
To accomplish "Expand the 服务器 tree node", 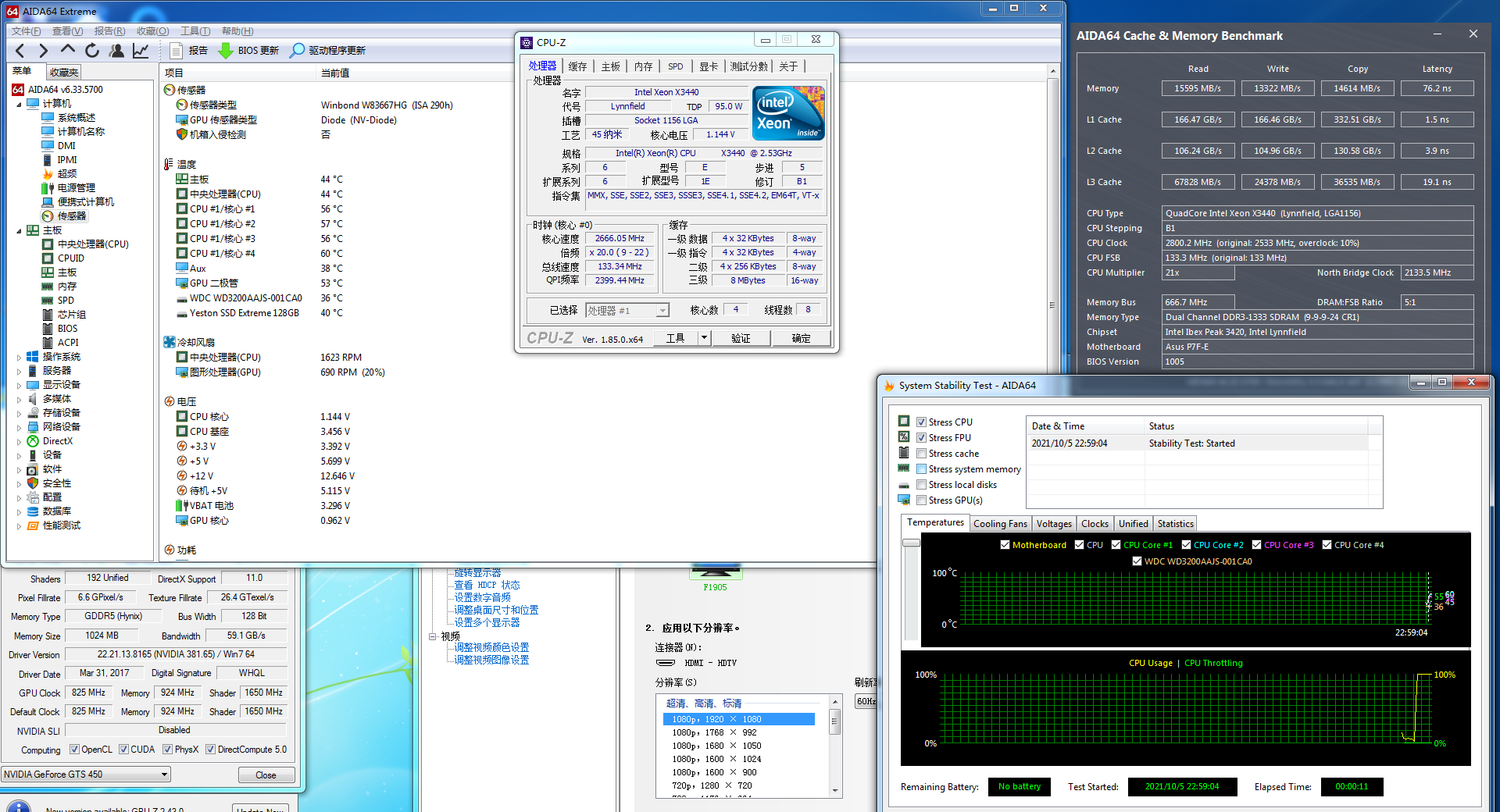I will tap(20, 371).
